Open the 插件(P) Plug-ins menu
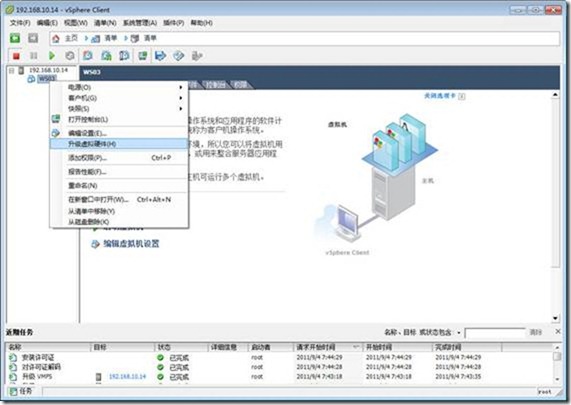This screenshot has width=571, height=405. 174,23
